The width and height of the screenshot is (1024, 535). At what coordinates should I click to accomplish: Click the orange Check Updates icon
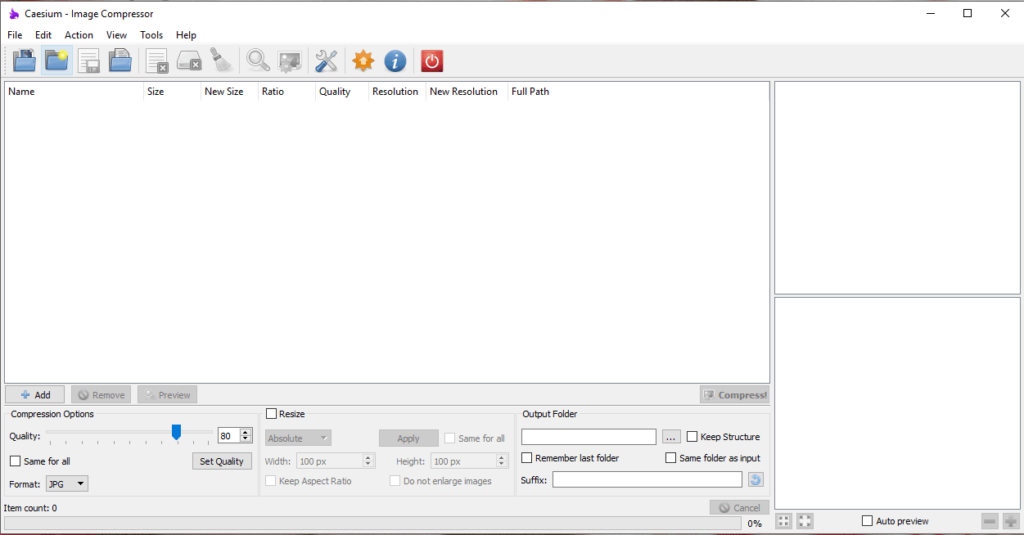[363, 61]
